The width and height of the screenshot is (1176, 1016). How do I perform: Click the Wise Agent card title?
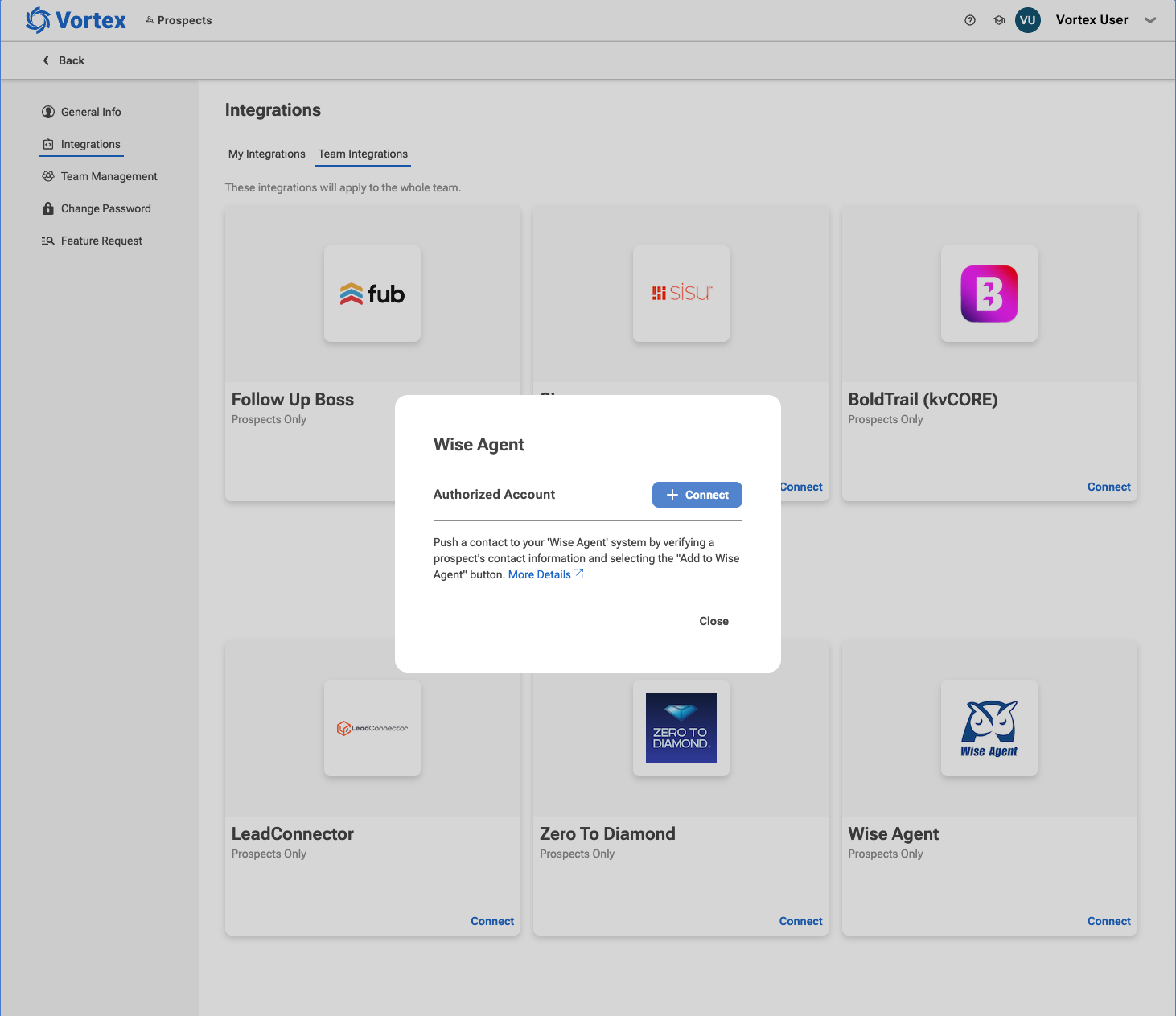(893, 834)
